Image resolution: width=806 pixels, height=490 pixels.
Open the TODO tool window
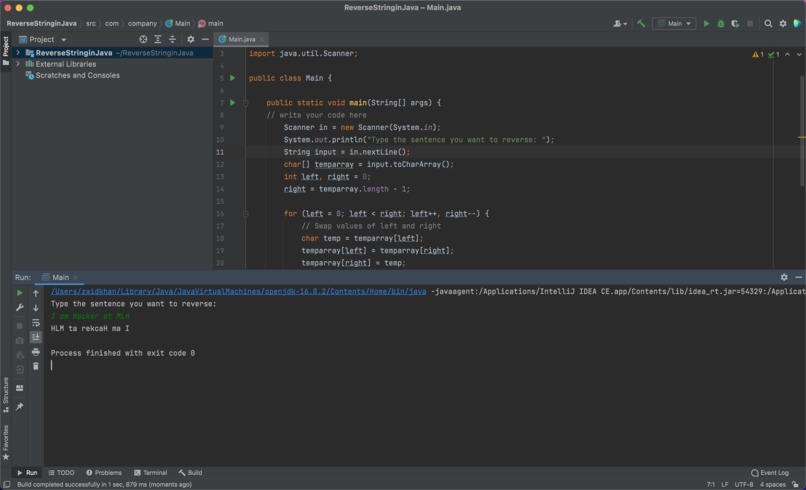[x=61, y=473]
